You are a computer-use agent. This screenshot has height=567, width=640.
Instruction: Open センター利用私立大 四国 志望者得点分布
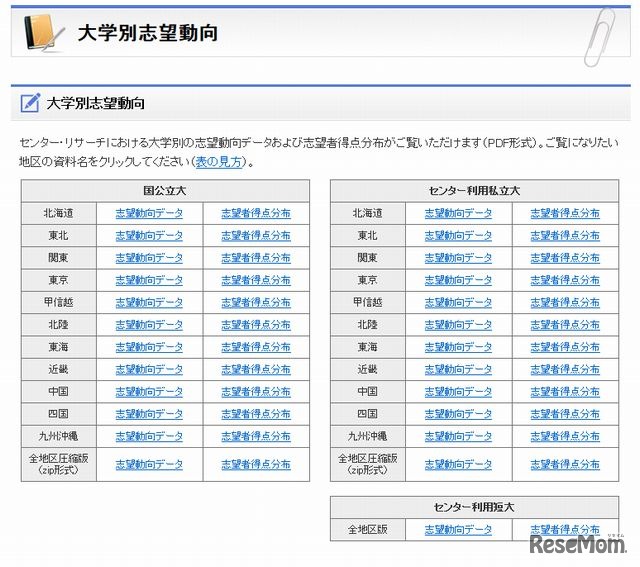pos(565,414)
